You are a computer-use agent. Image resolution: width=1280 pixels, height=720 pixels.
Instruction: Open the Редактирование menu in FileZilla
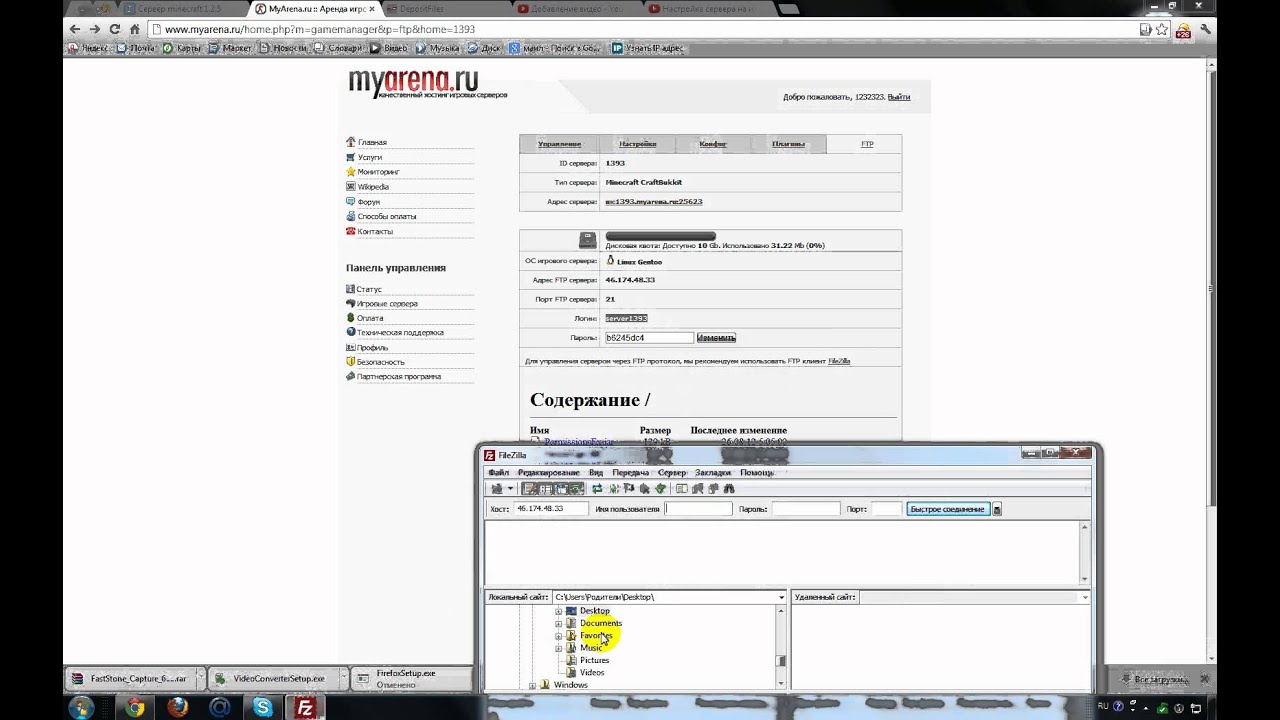(x=549, y=472)
